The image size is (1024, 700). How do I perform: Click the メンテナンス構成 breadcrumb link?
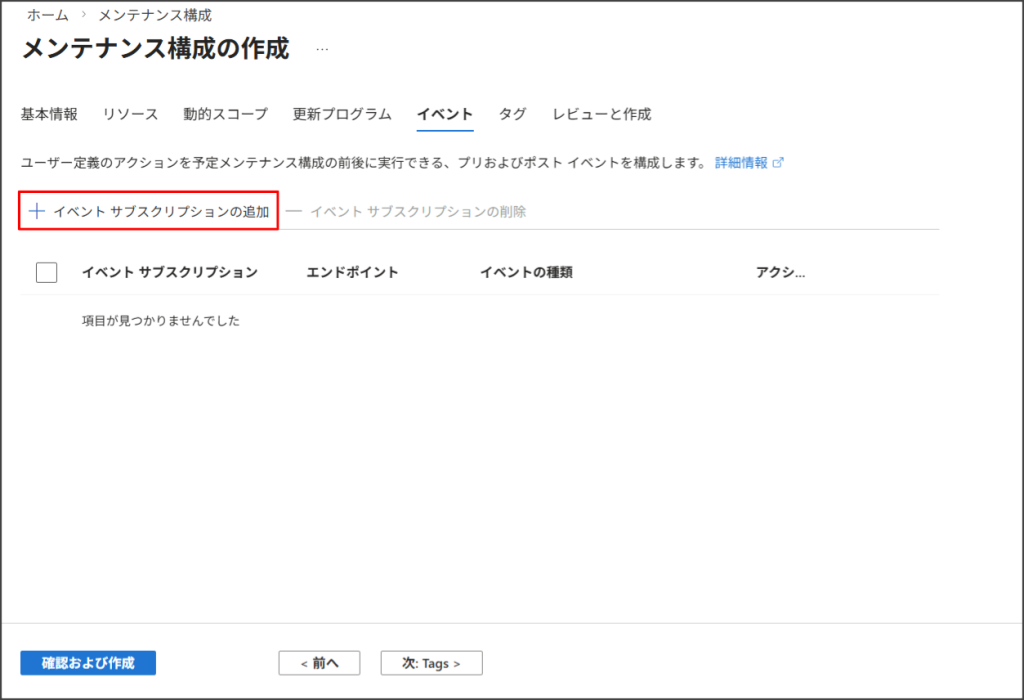(x=155, y=15)
